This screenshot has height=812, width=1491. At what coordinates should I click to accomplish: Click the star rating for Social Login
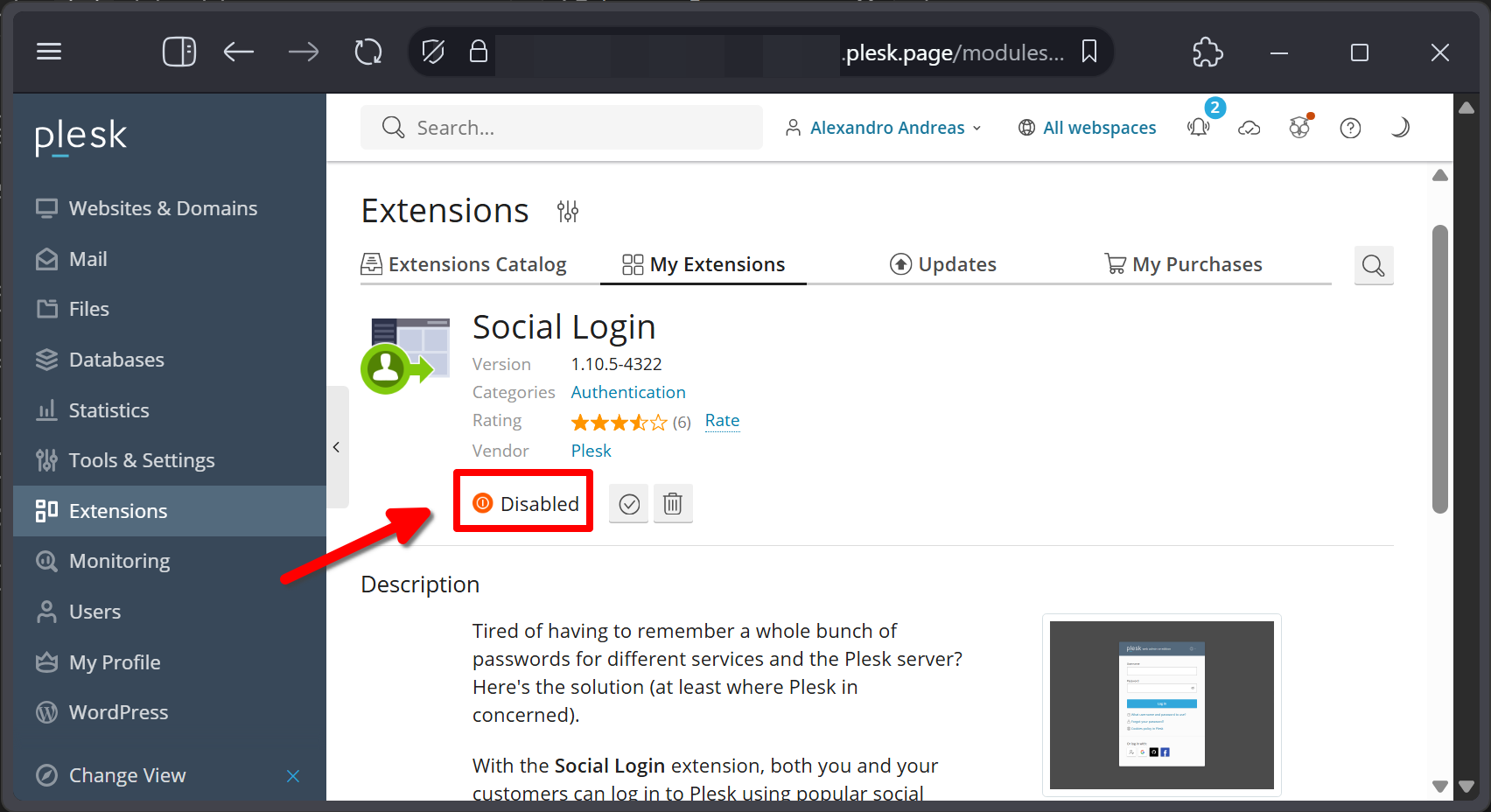(619, 423)
